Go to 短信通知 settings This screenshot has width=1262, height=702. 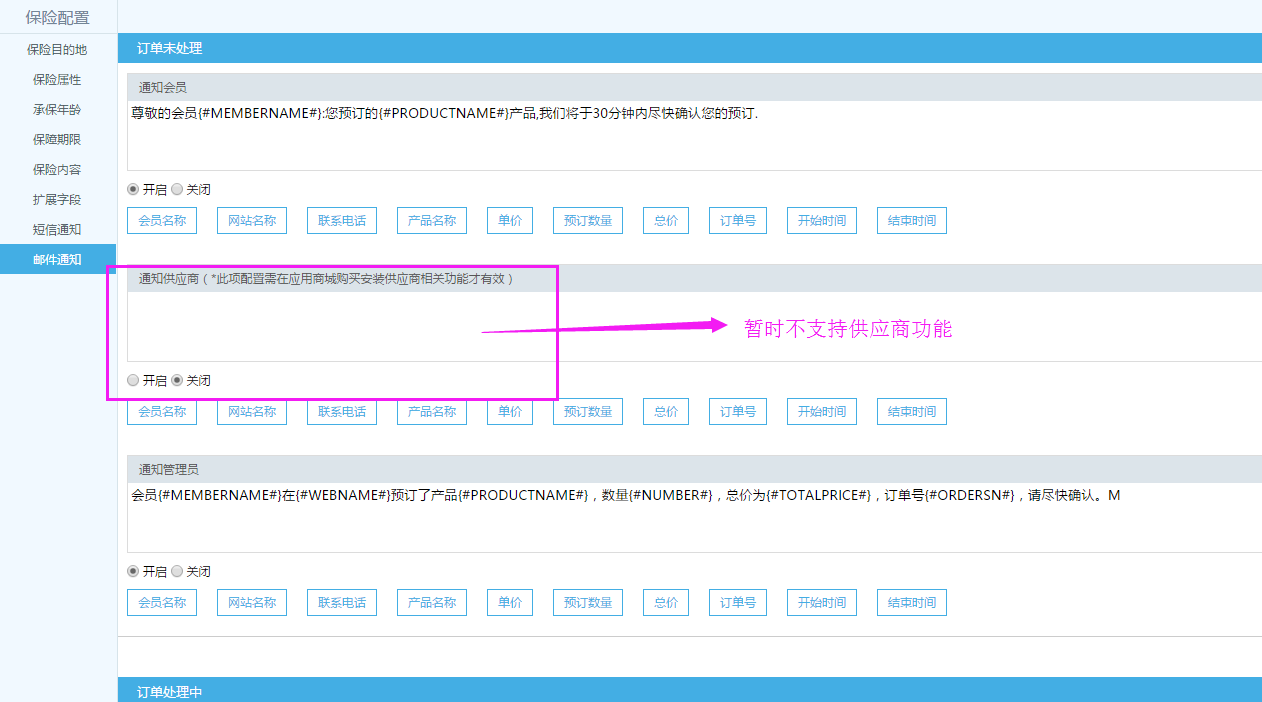click(57, 229)
